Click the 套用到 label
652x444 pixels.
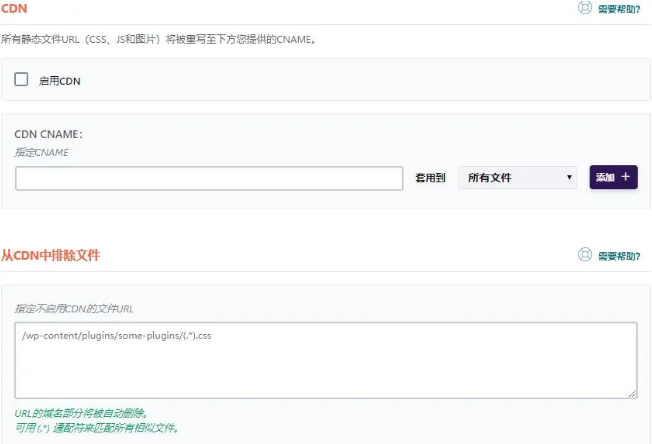[430, 178]
